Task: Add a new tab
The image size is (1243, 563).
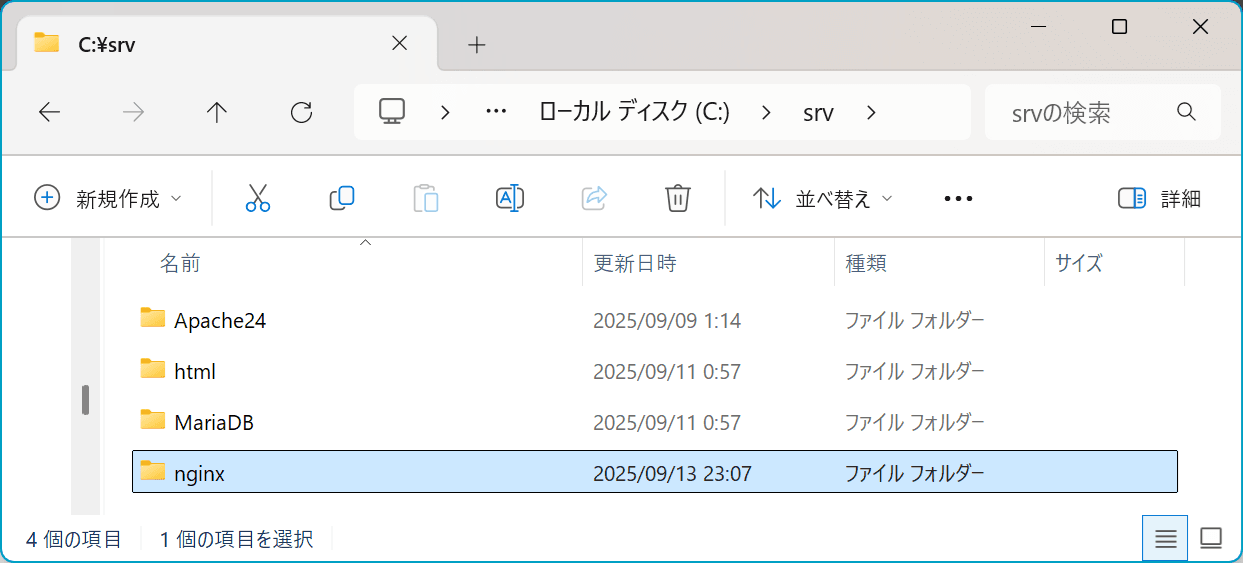Action: click(477, 45)
